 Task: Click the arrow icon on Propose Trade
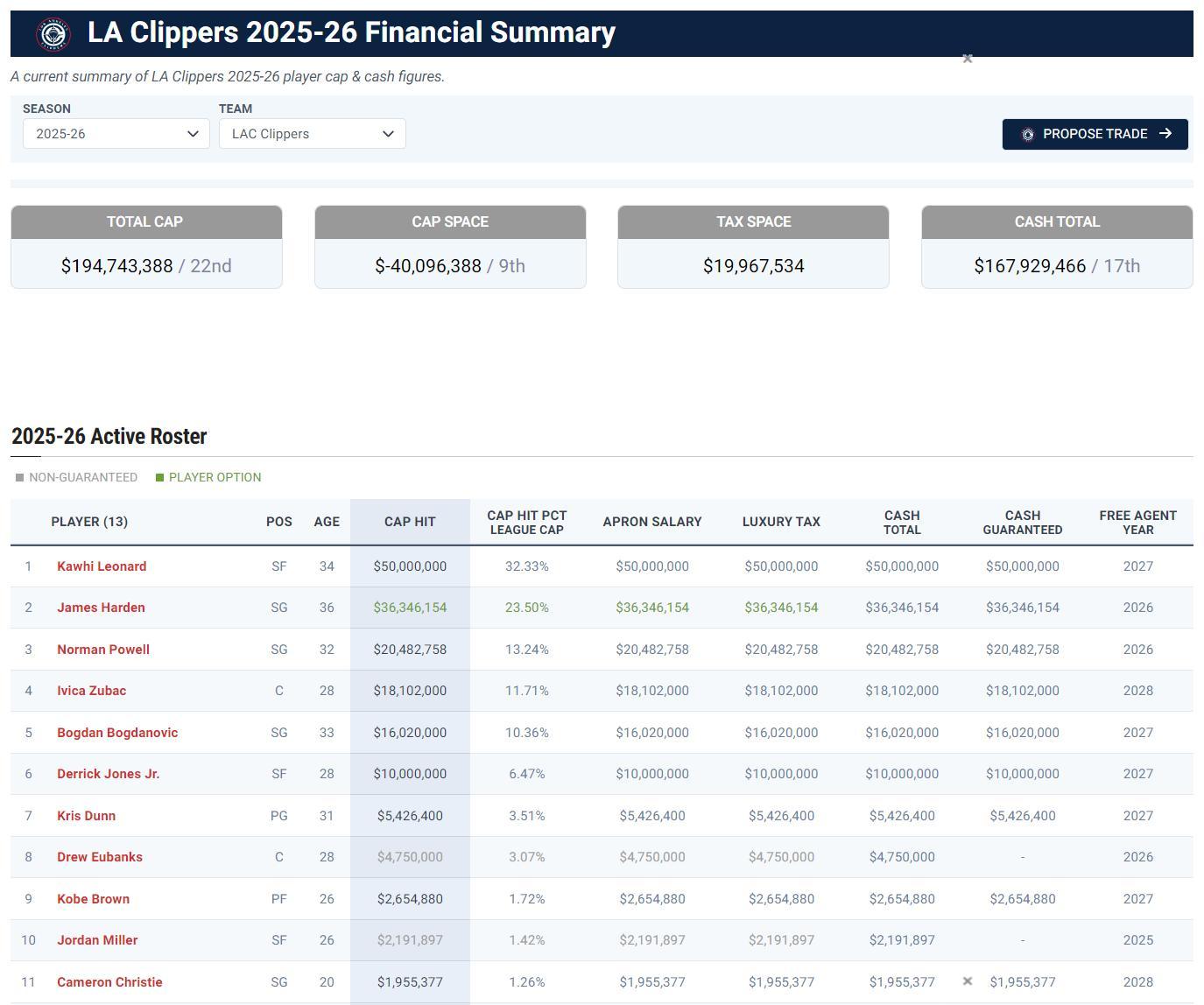[x=1165, y=134]
